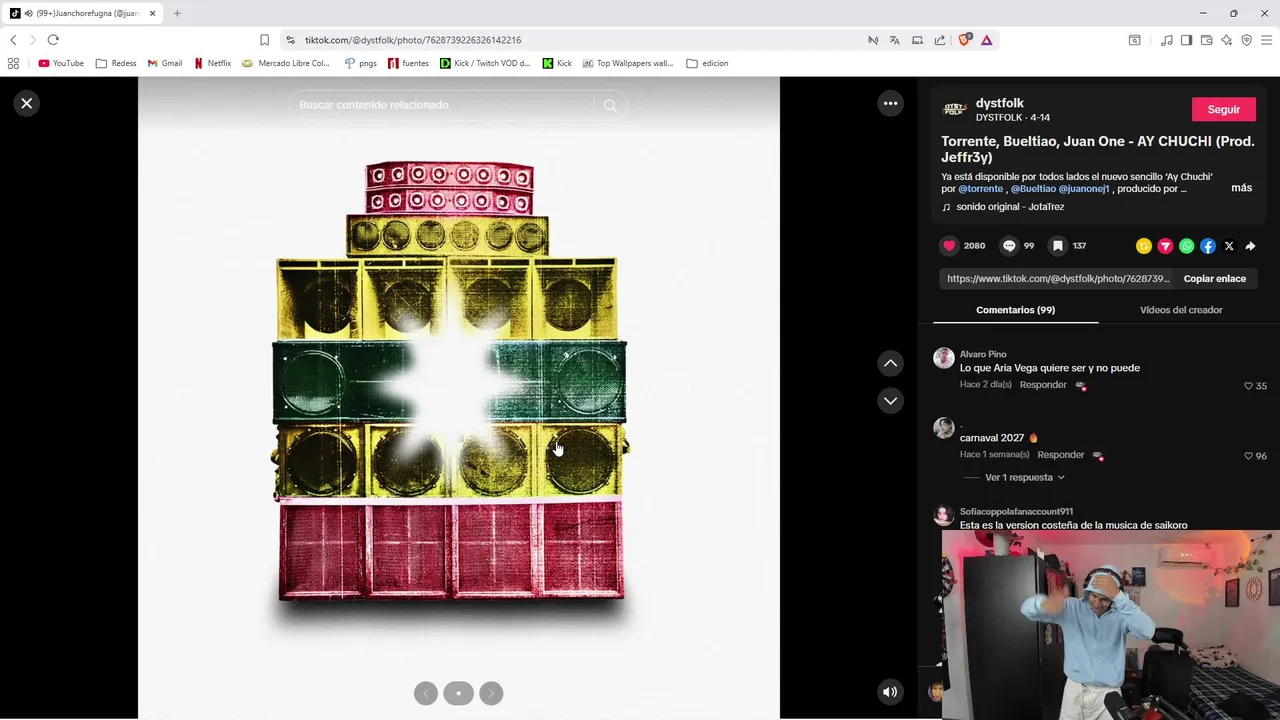Open Leo AI sparkle icon
This screenshot has width=1280, height=720.
pos(1226,40)
